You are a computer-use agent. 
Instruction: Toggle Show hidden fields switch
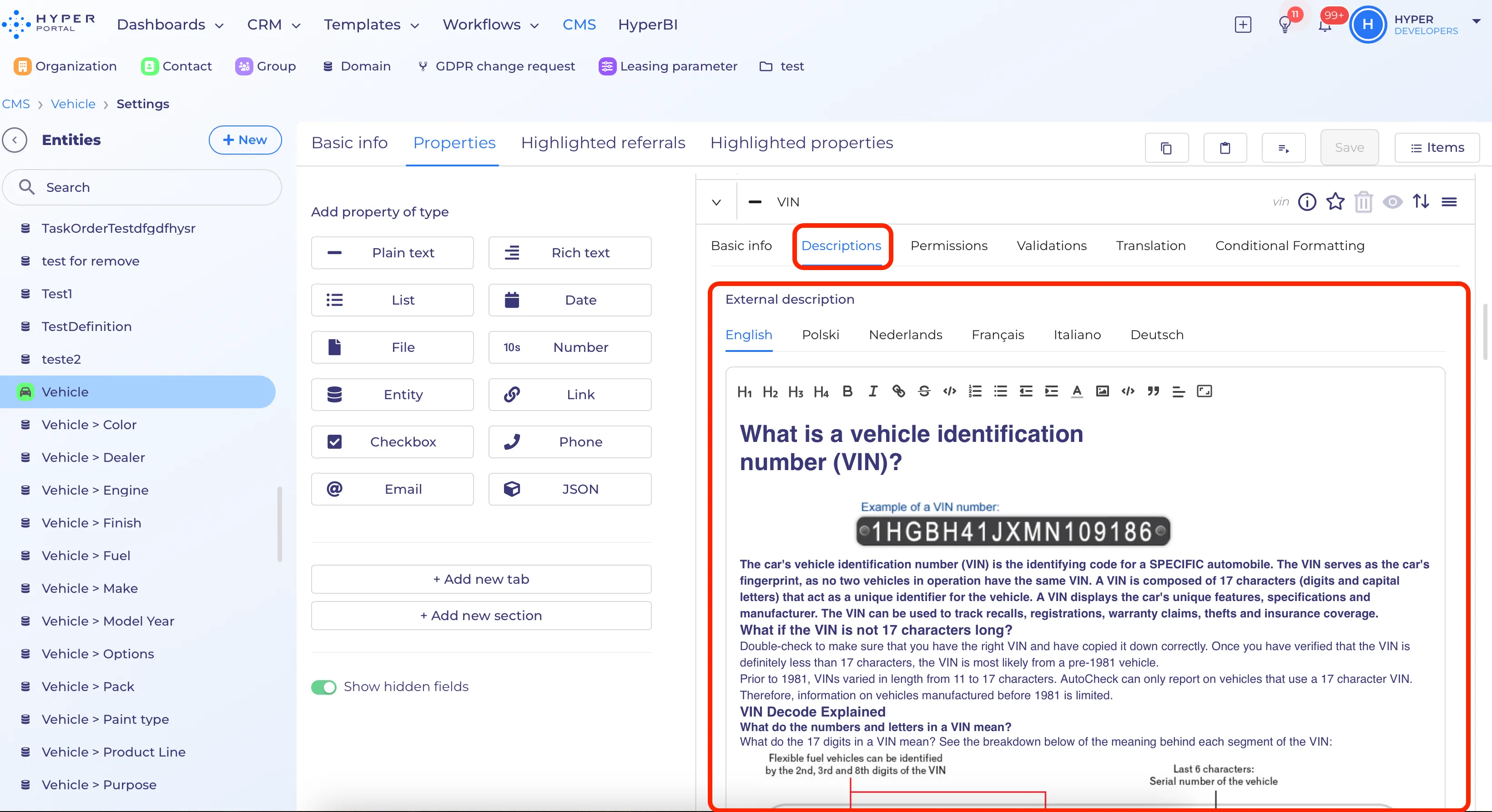pos(324,687)
